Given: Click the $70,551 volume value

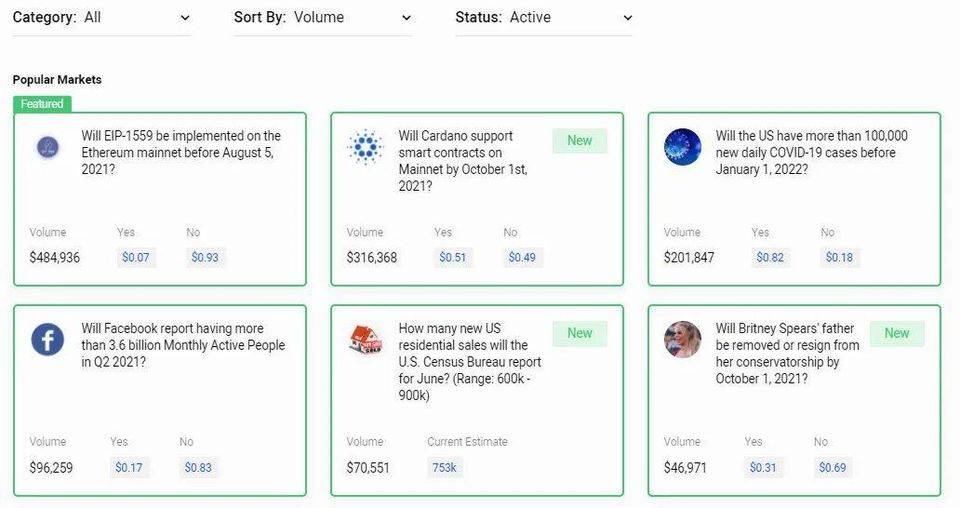Looking at the screenshot, I should click(x=368, y=468).
